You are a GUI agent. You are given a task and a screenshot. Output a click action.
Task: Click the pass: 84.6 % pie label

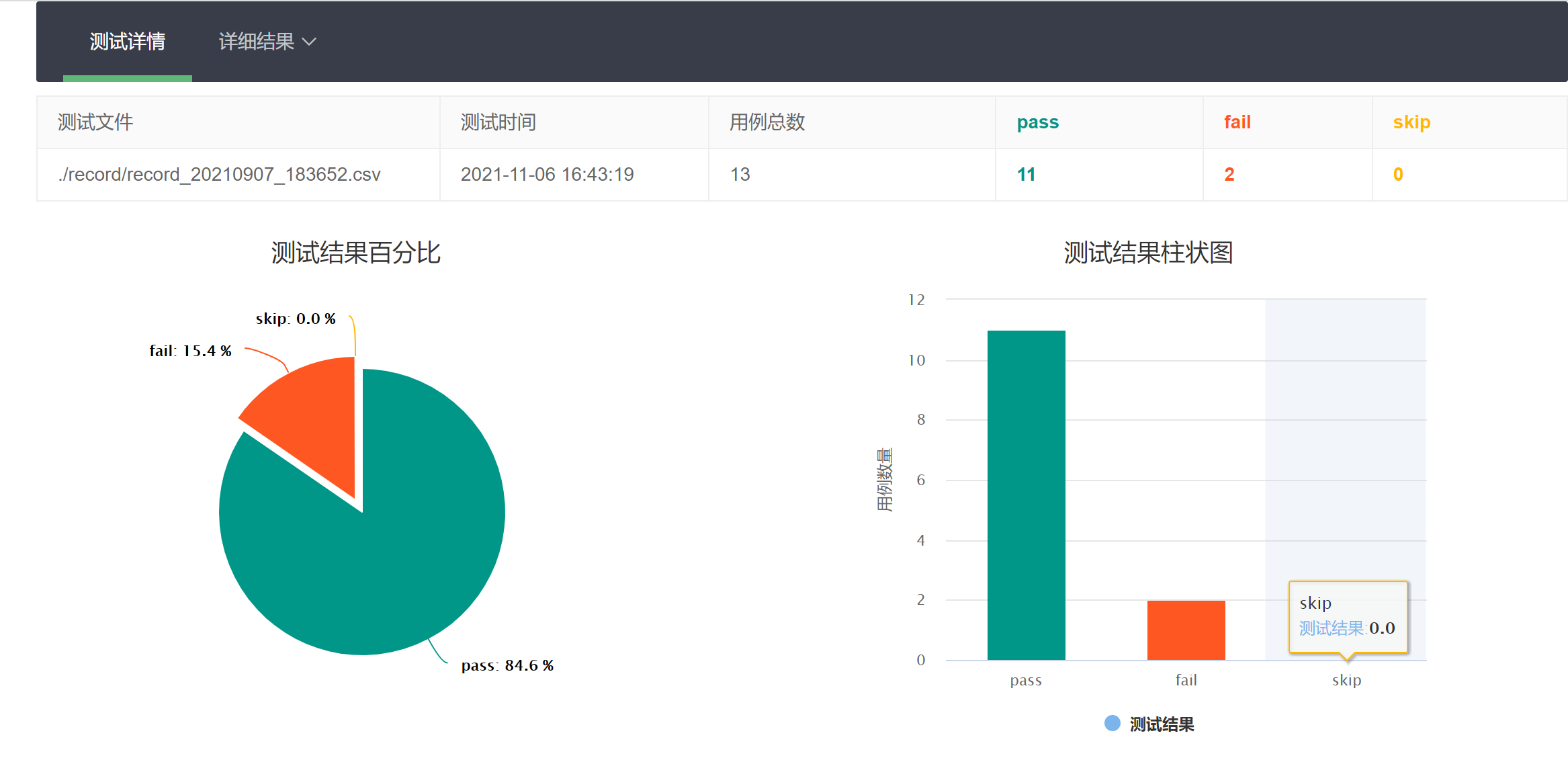[x=507, y=665]
